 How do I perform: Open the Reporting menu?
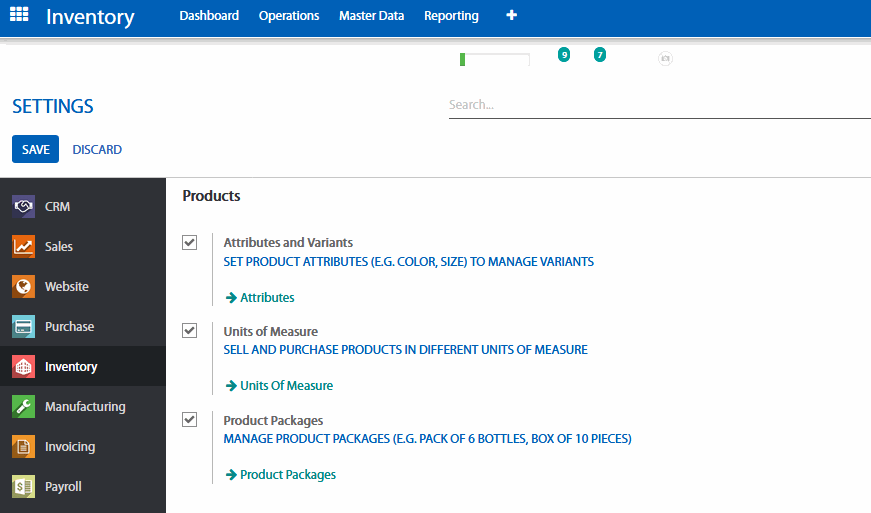[x=451, y=16]
